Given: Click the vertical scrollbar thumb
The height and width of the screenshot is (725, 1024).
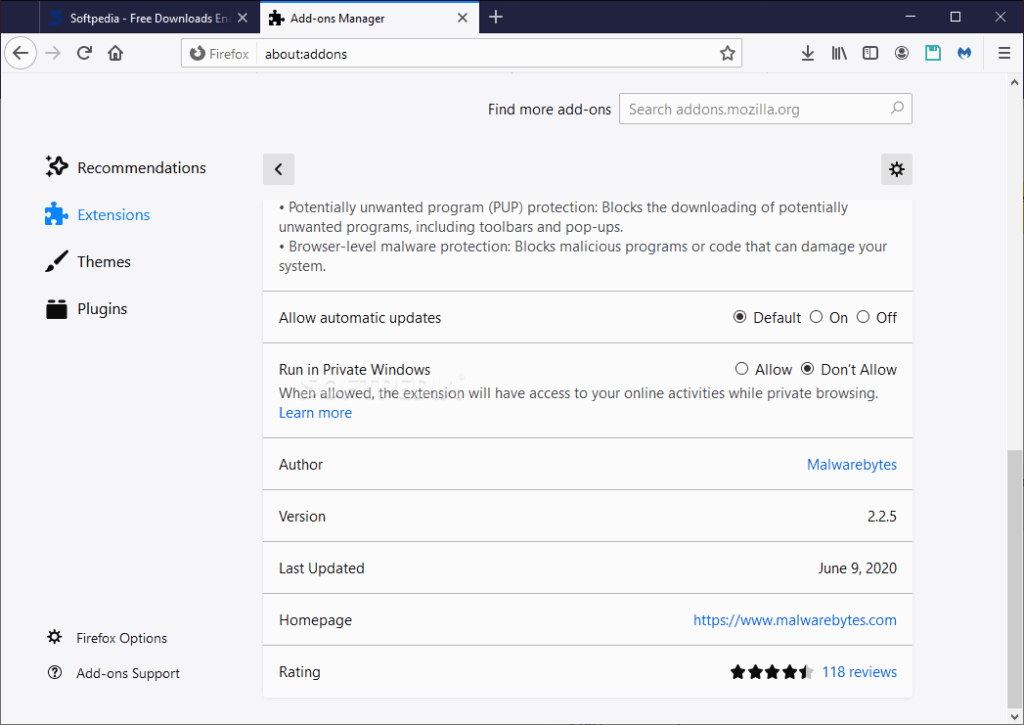Looking at the screenshot, I should coord(1014,579).
